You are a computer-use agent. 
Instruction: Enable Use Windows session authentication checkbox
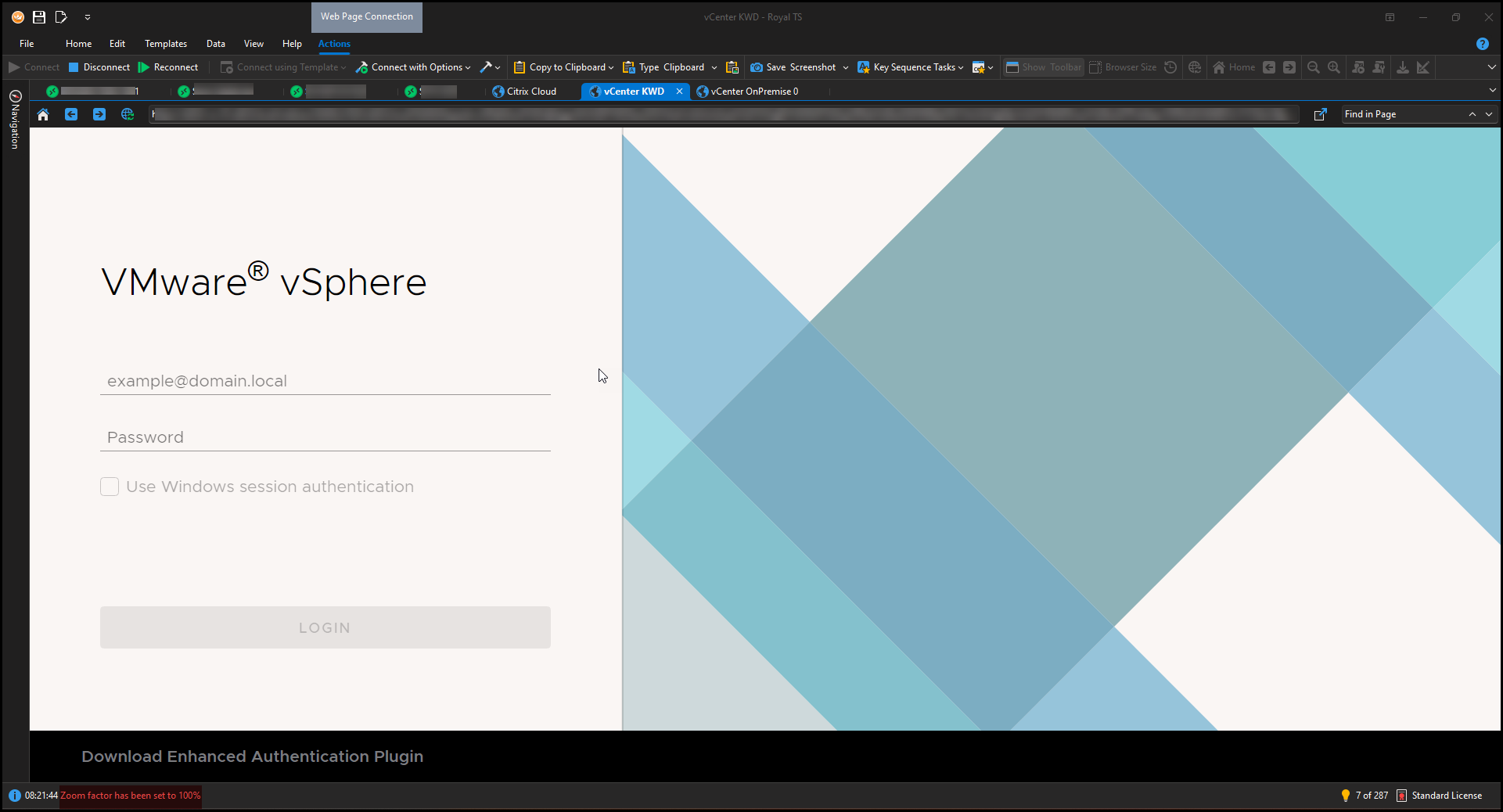(x=110, y=487)
